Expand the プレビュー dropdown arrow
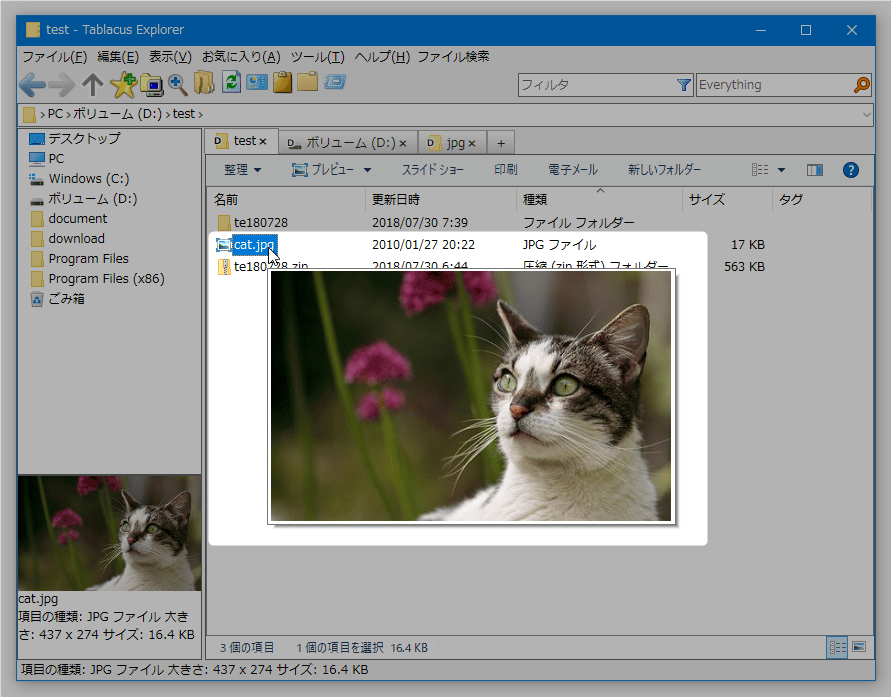 pos(367,170)
